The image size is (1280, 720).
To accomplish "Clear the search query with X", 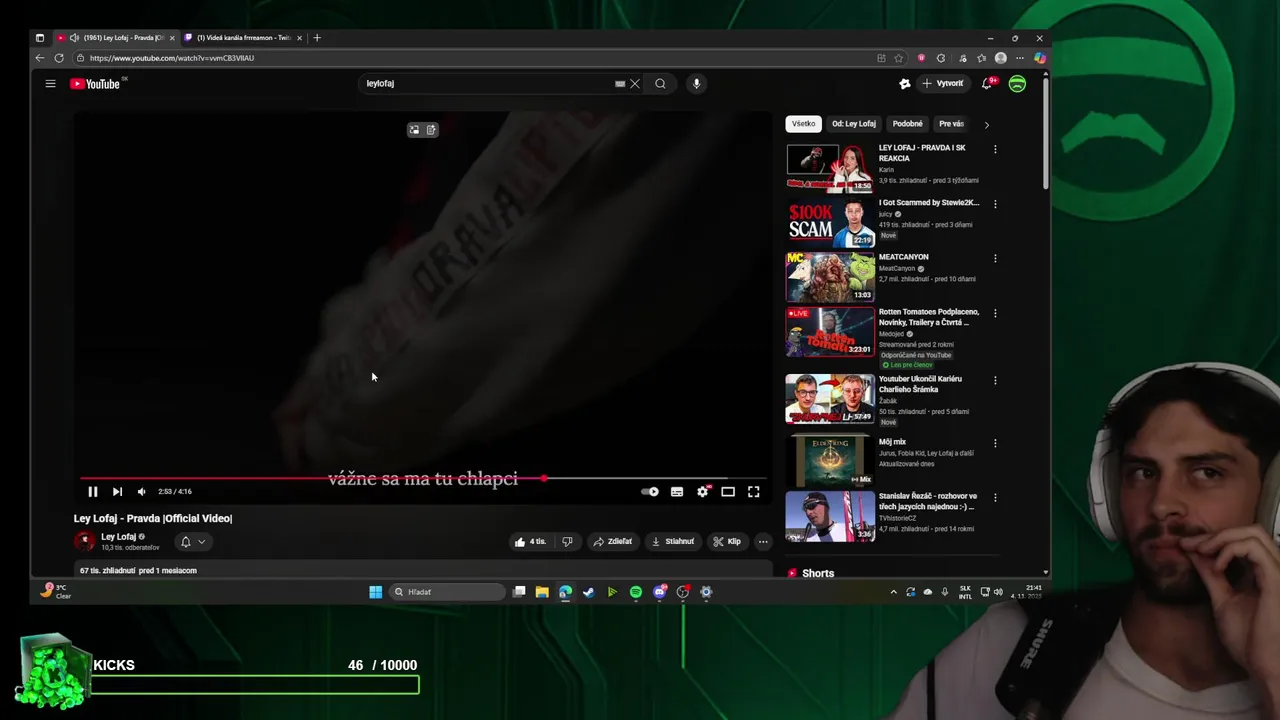I will click(x=634, y=84).
